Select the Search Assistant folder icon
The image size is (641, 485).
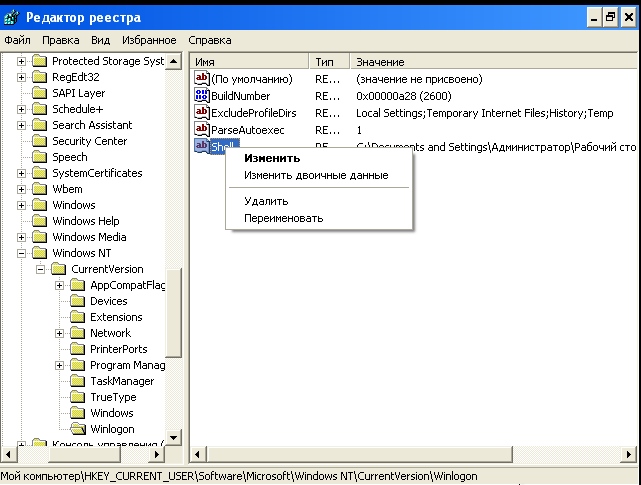point(39,125)
